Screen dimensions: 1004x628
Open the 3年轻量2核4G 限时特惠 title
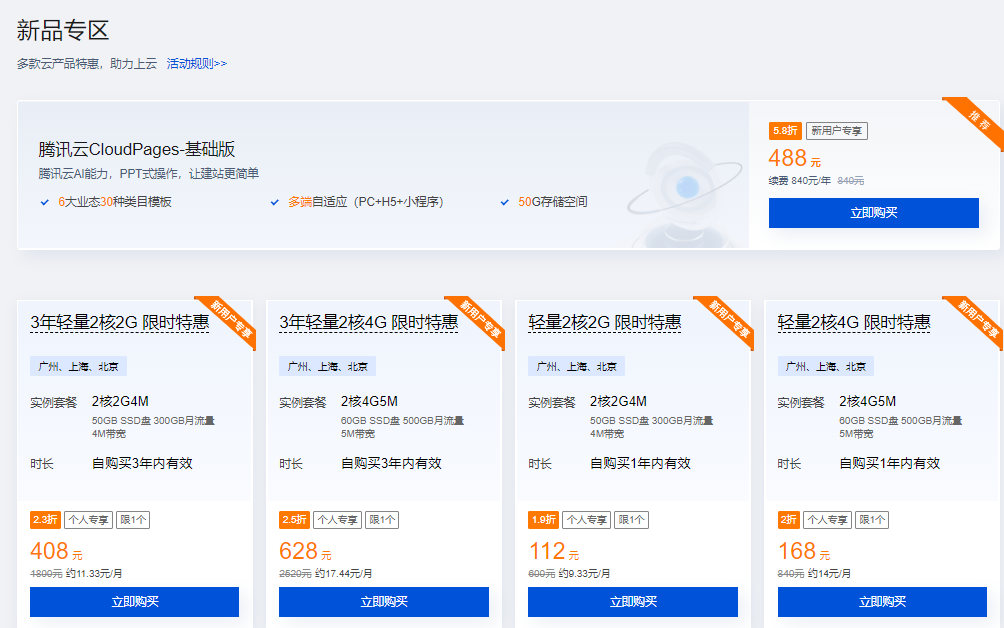(x=369, y=323)
